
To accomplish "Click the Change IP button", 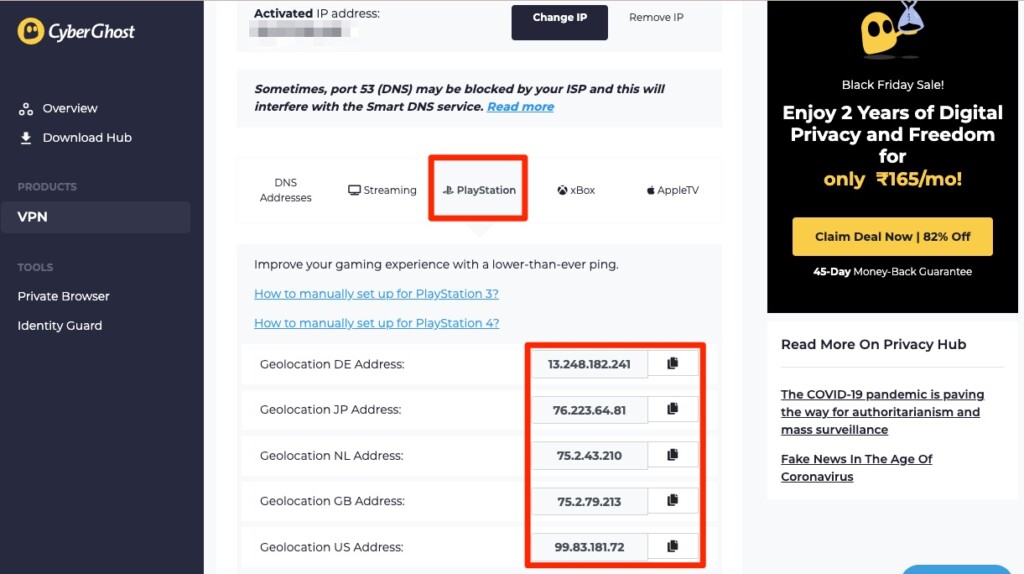I will (560, 22).
